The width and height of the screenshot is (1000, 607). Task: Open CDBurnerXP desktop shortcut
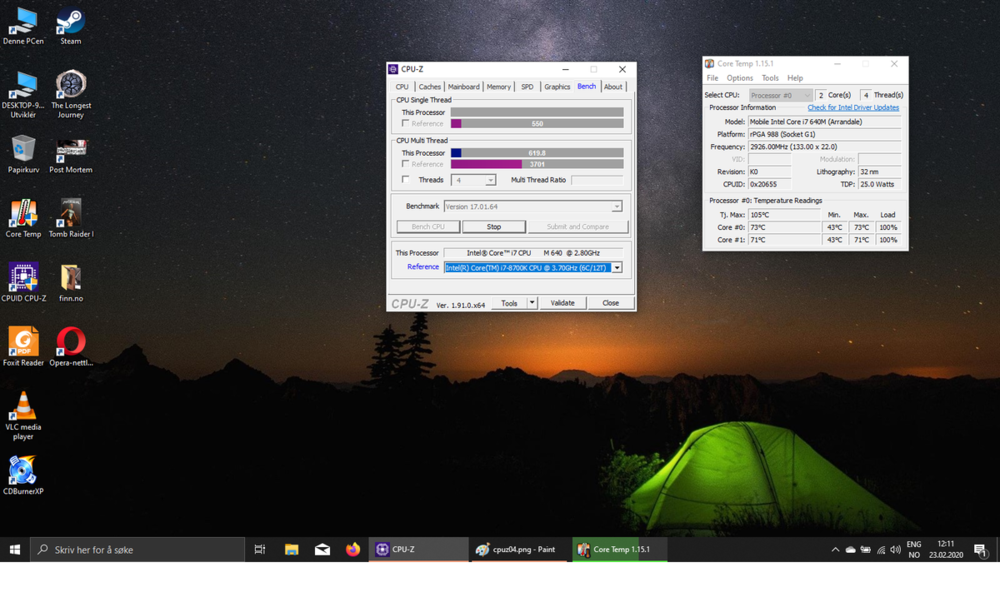[23, 476]
